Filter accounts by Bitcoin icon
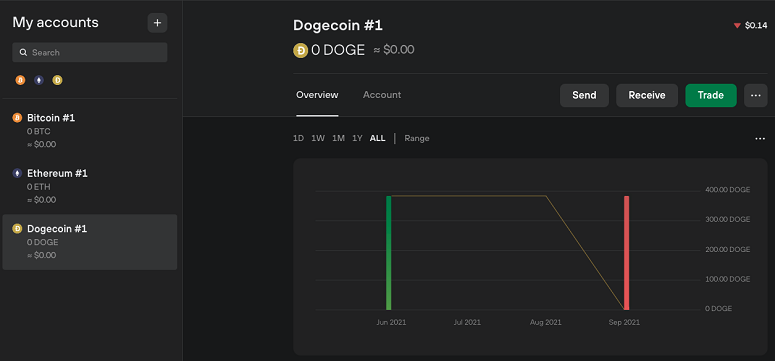 [20, 80]
